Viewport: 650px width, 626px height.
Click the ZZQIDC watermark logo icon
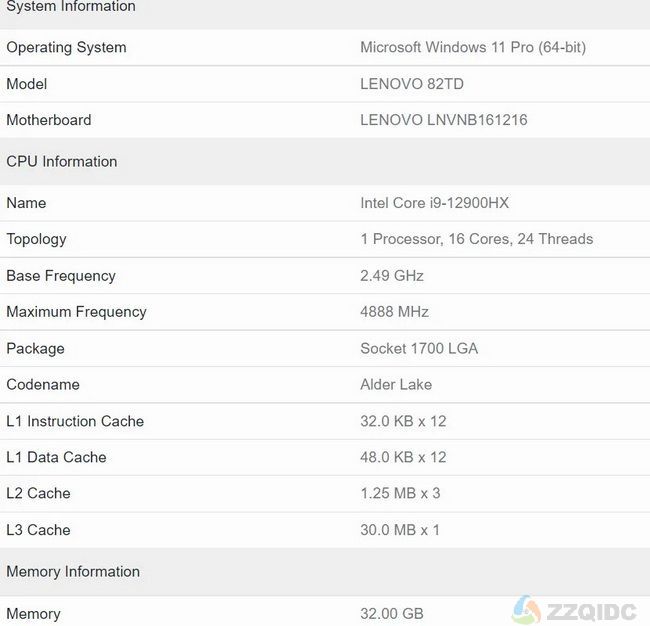(x=526, y=610)
